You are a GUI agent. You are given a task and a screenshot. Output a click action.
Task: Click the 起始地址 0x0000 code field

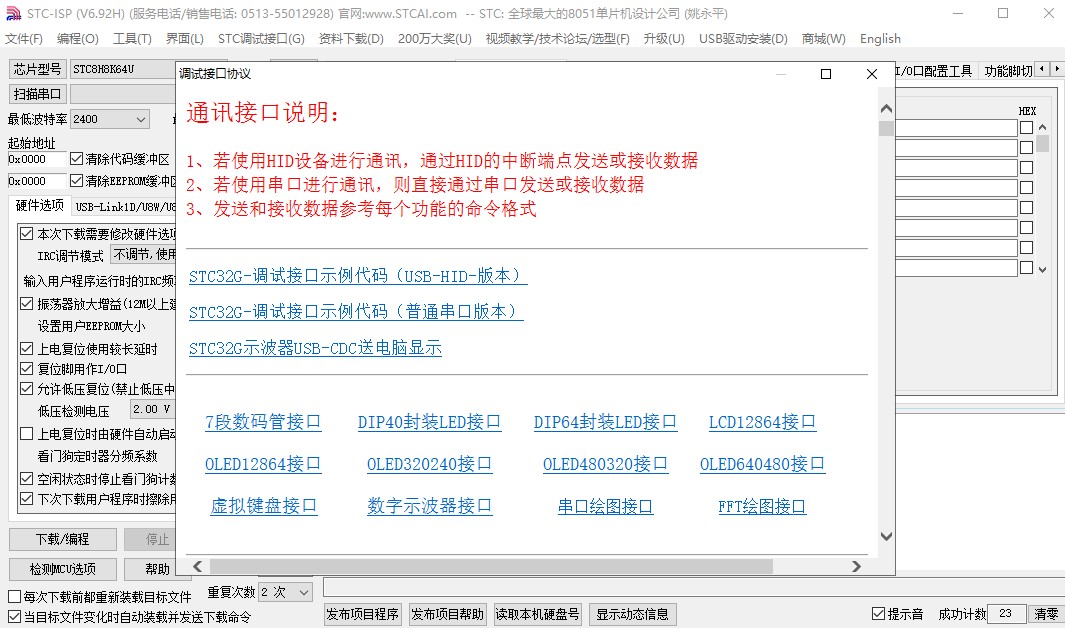point(37,159)
